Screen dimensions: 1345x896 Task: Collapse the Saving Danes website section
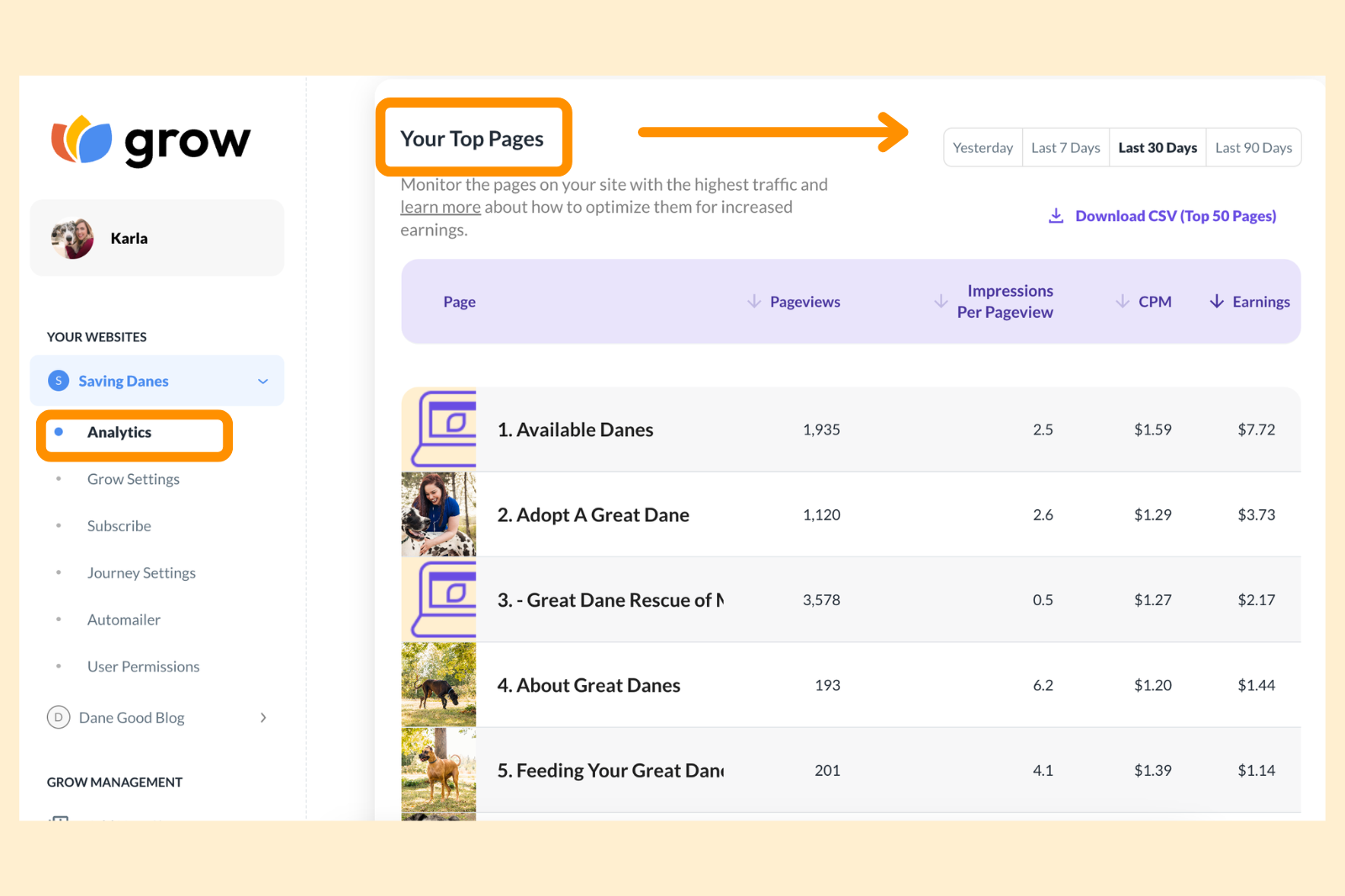coord(261,380)
